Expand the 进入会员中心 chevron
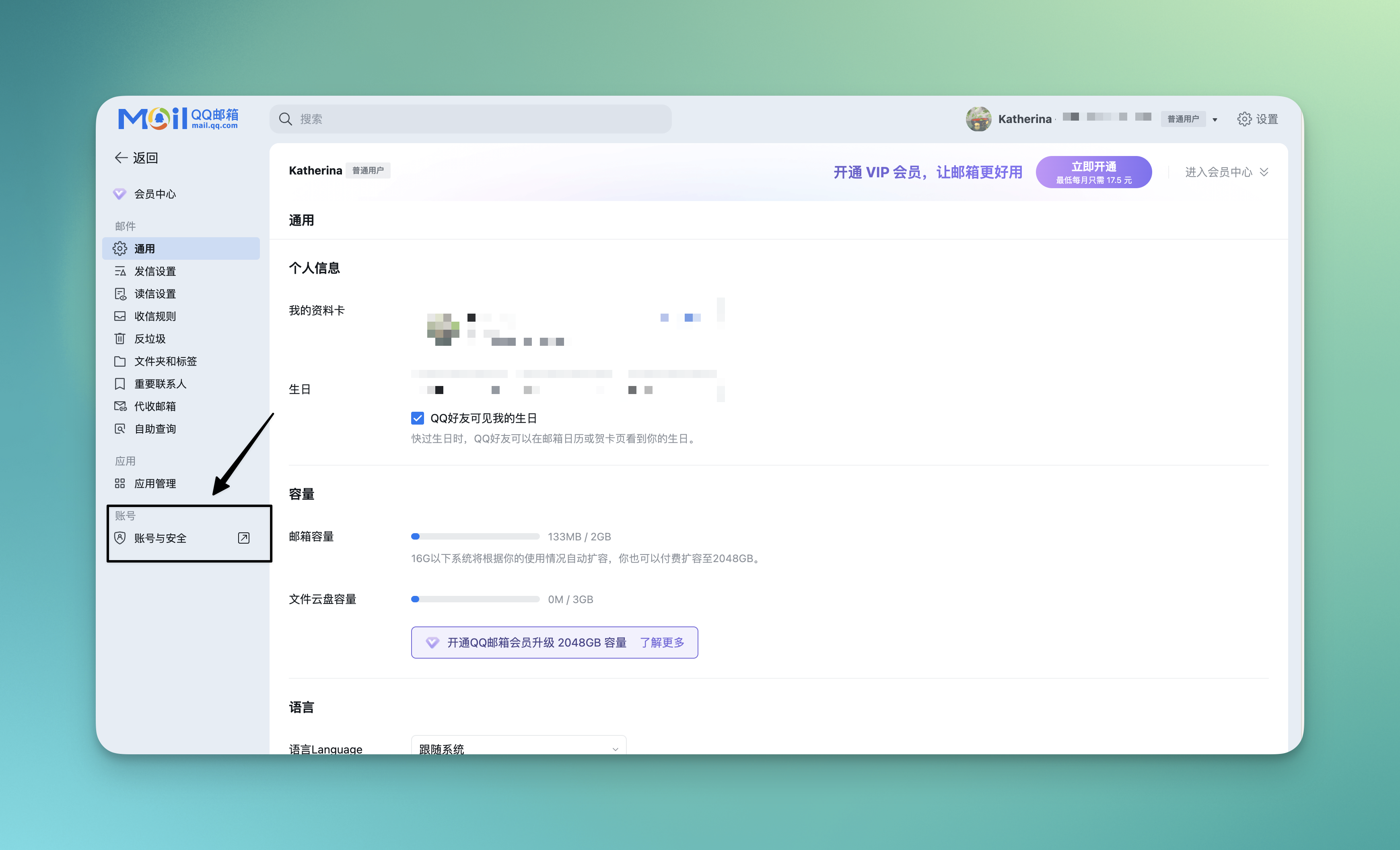The image size is (1400, 850). 1264,171
